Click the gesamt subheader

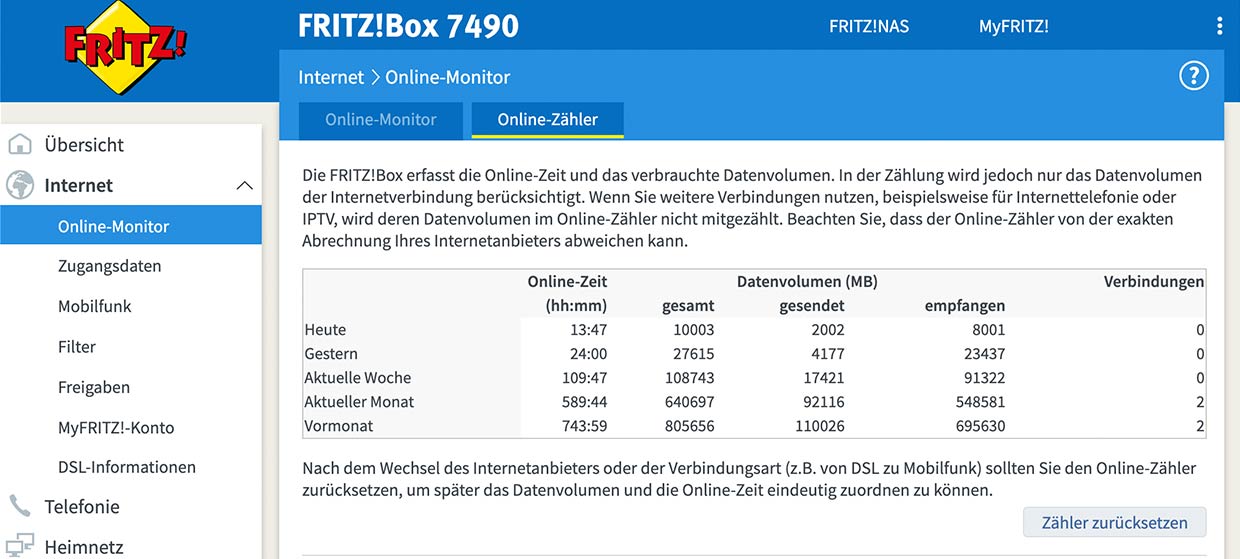coord(688,306)
